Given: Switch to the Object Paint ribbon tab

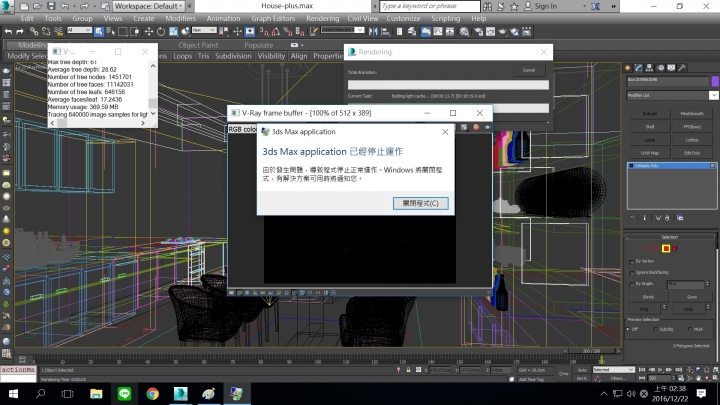Looking at the screenshot, I should tap(198, 45).
